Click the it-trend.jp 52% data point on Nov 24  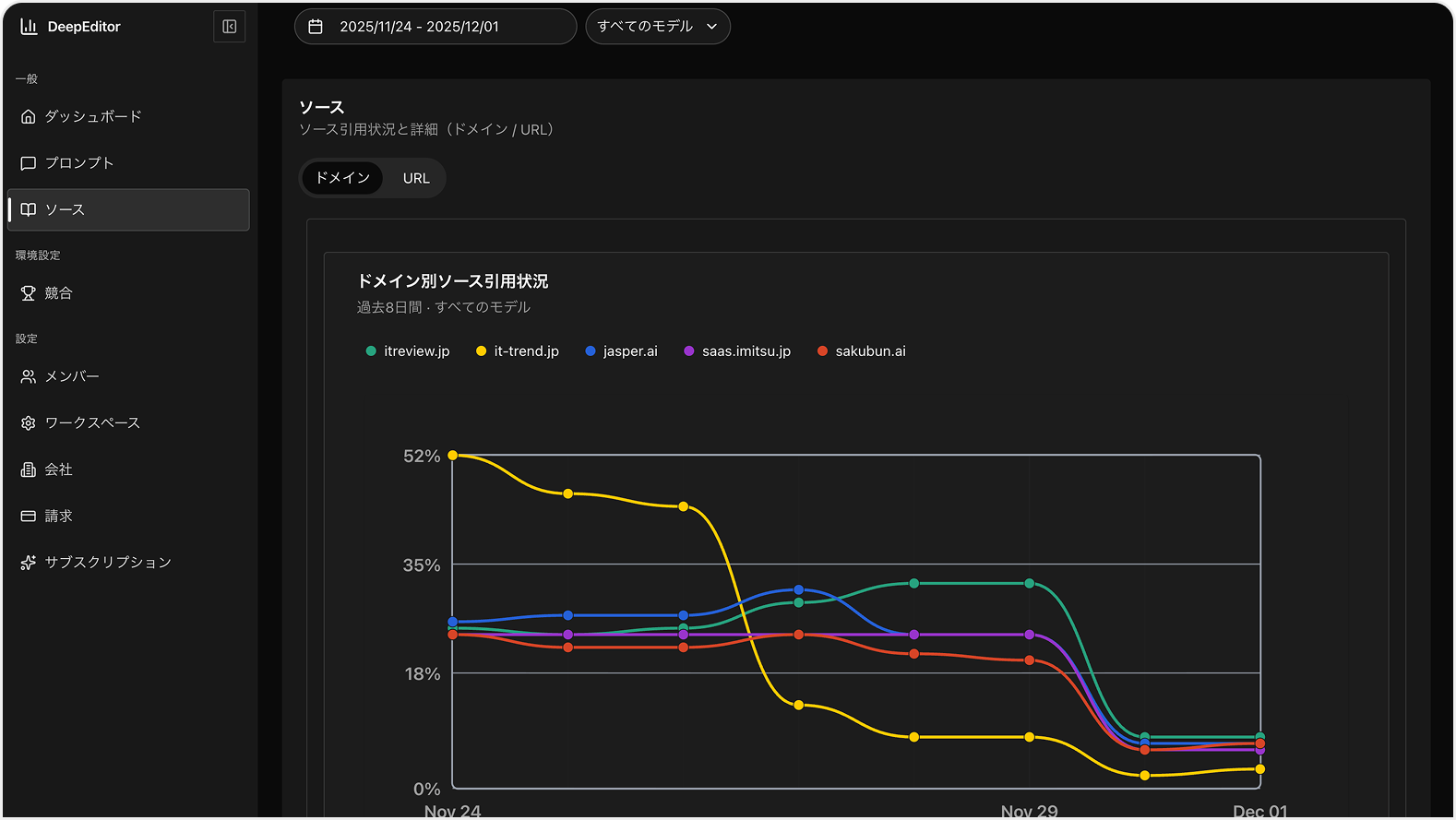[452, 456]
